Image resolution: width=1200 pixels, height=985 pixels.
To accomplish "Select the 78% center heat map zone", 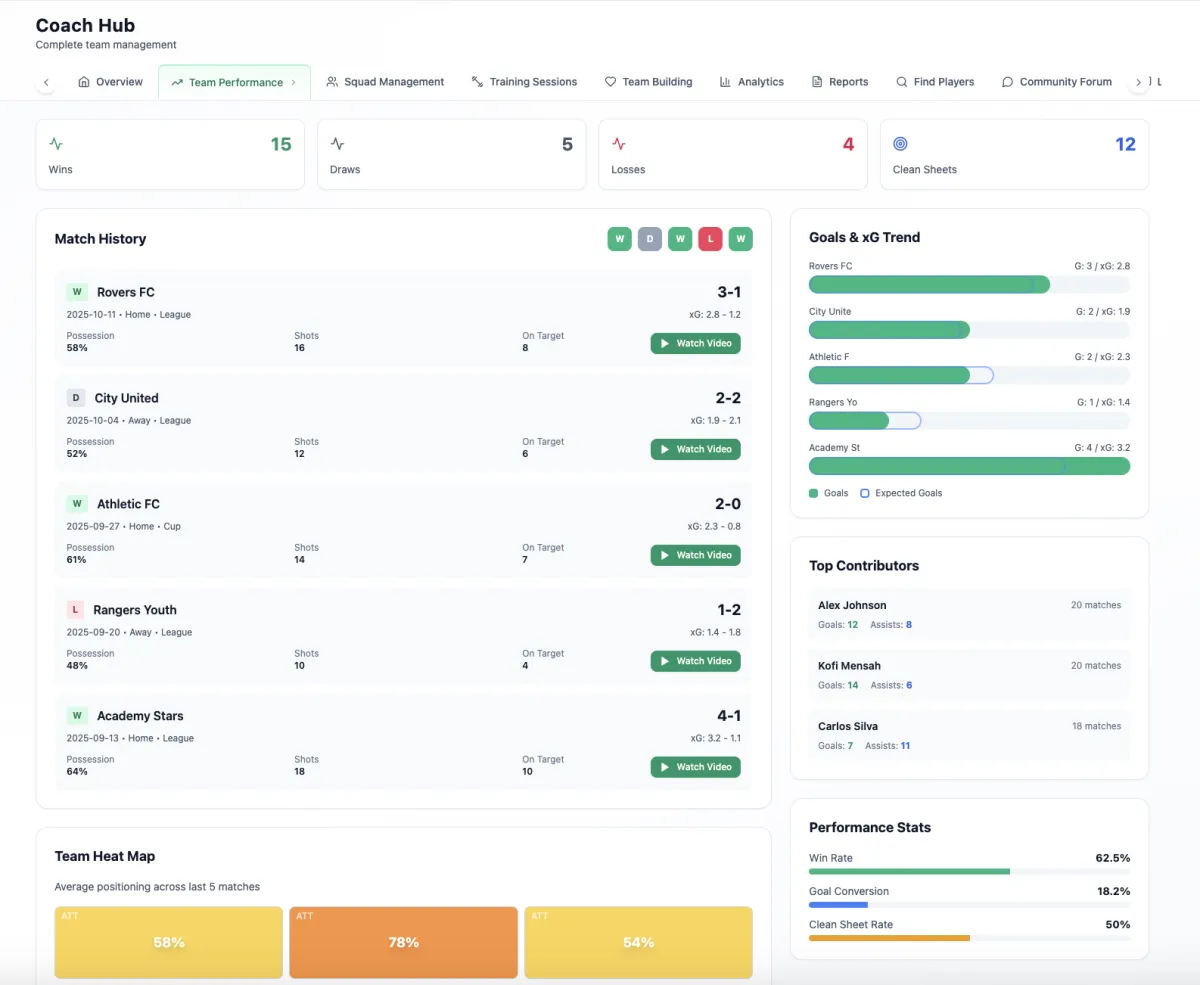I will click(403, 942).
